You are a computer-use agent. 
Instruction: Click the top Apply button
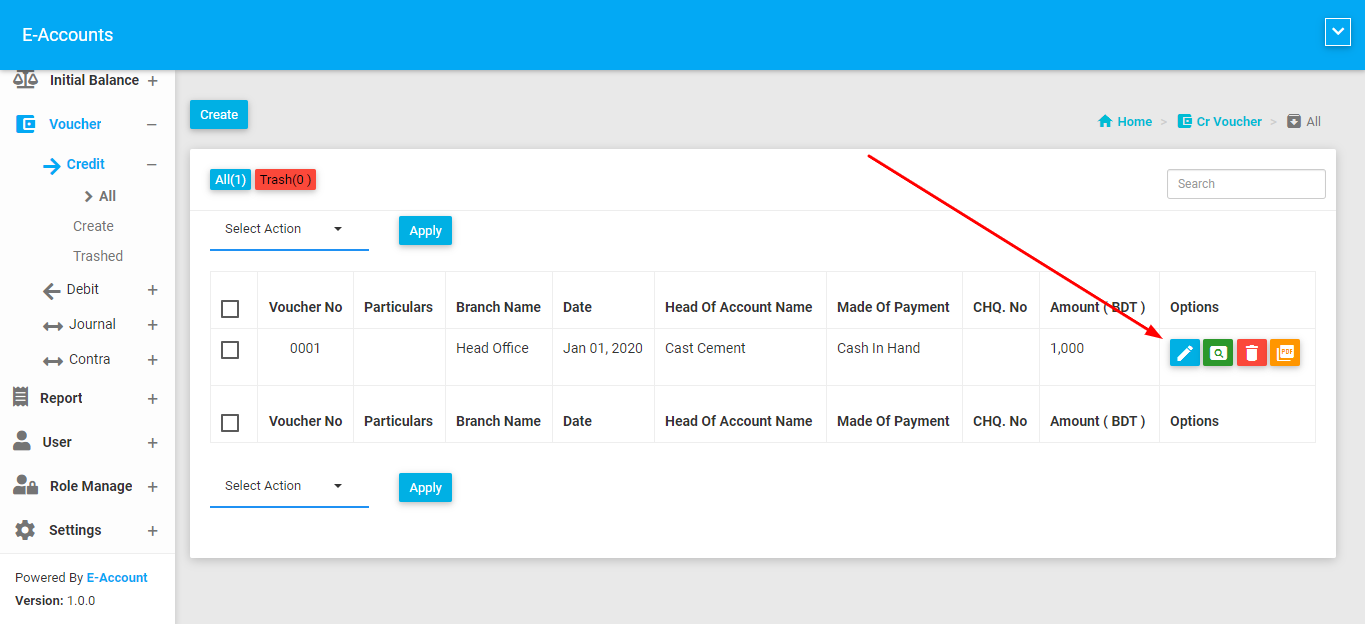pos(425,231)
